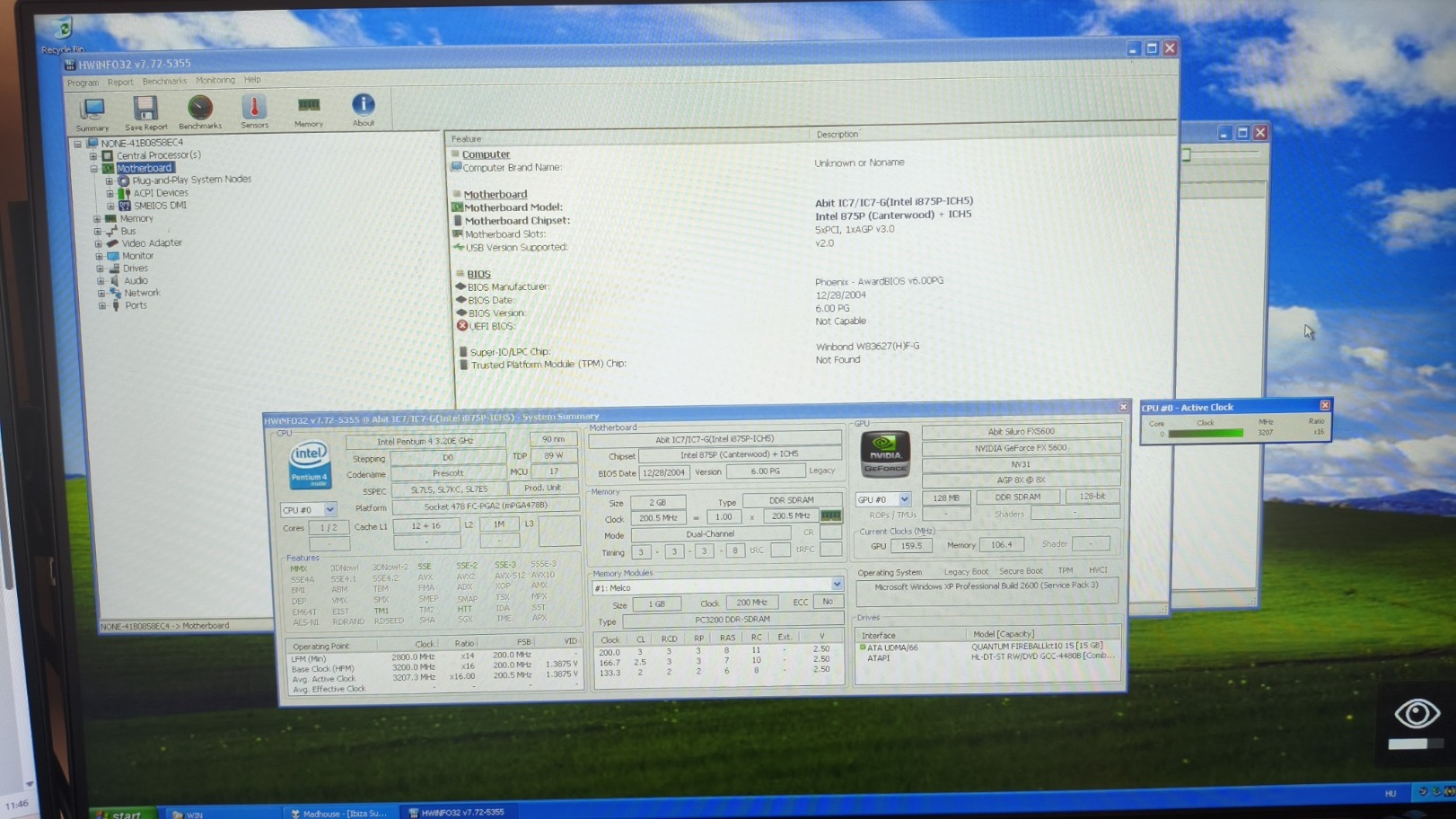Viewport: 1456px width, 819px height.
Task: Expand the Monitor tree node
Action: click(x=100, y=257)
